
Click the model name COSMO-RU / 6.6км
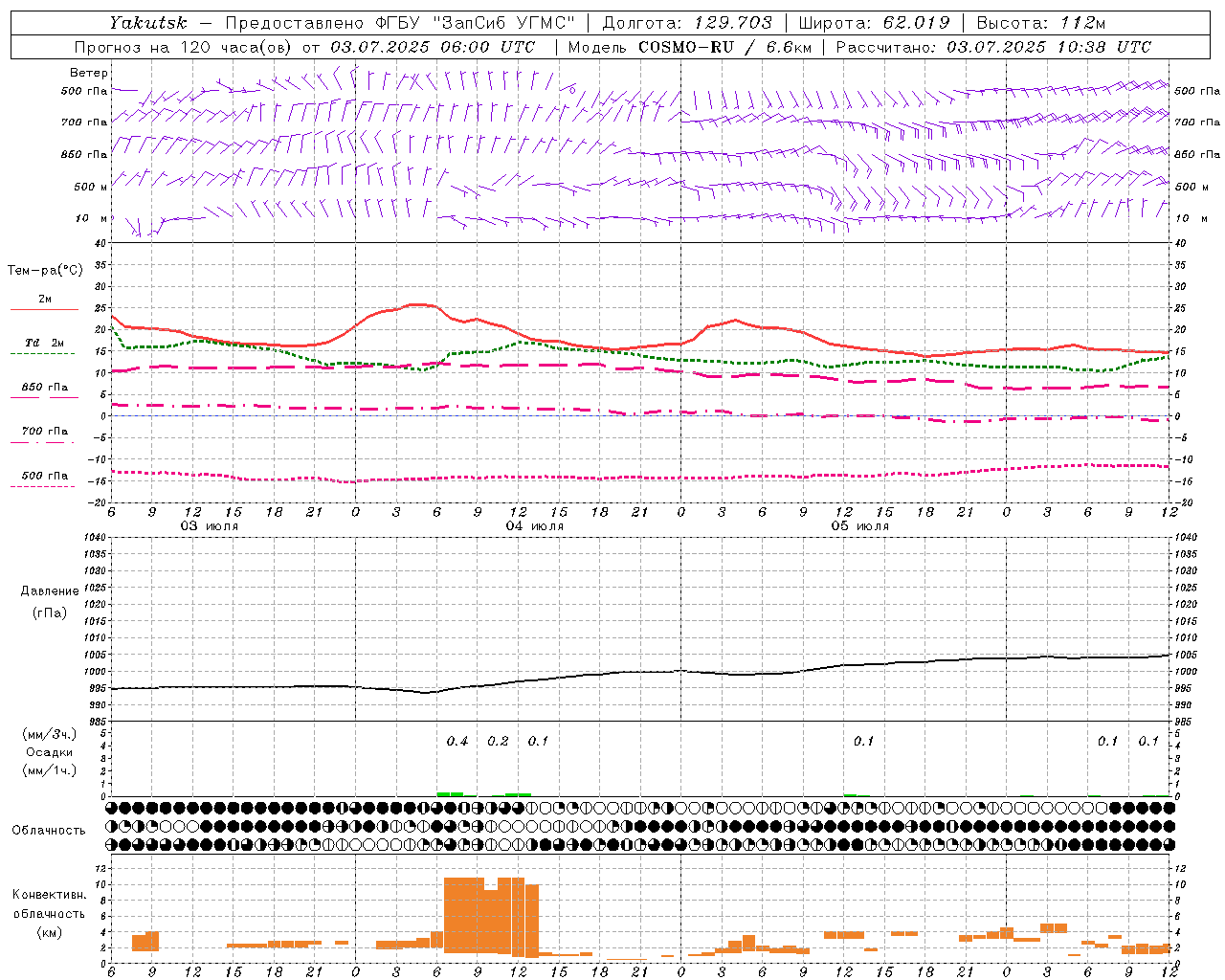724,47
